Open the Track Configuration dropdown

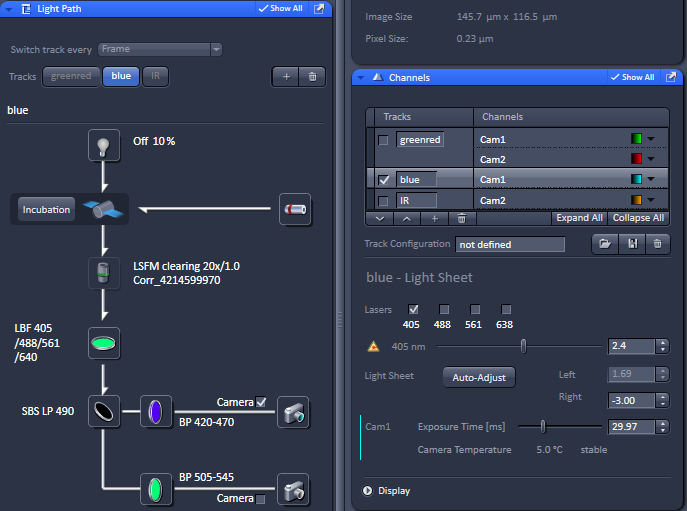tap(510, 244)
